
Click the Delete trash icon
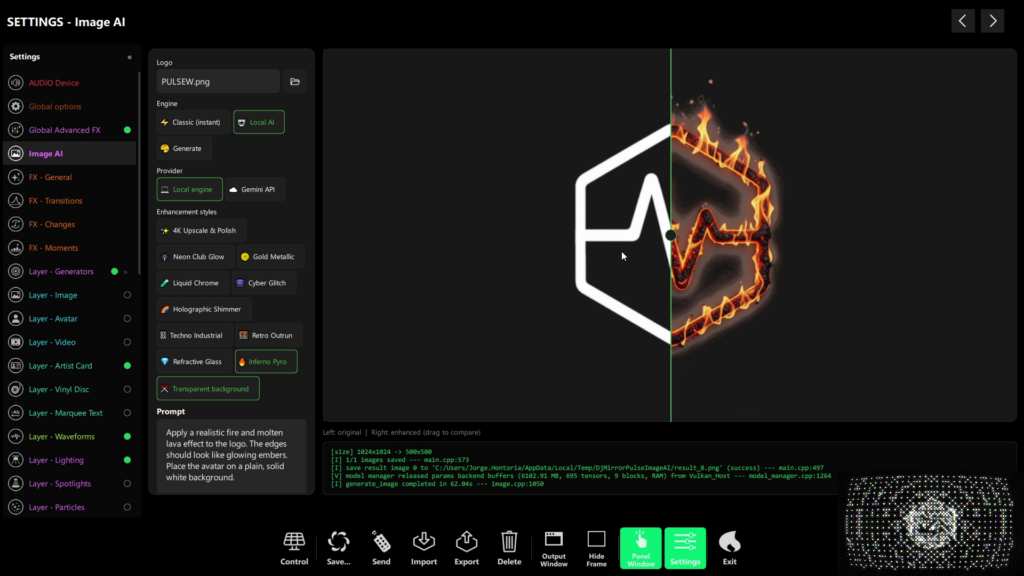tap(509, 548)
